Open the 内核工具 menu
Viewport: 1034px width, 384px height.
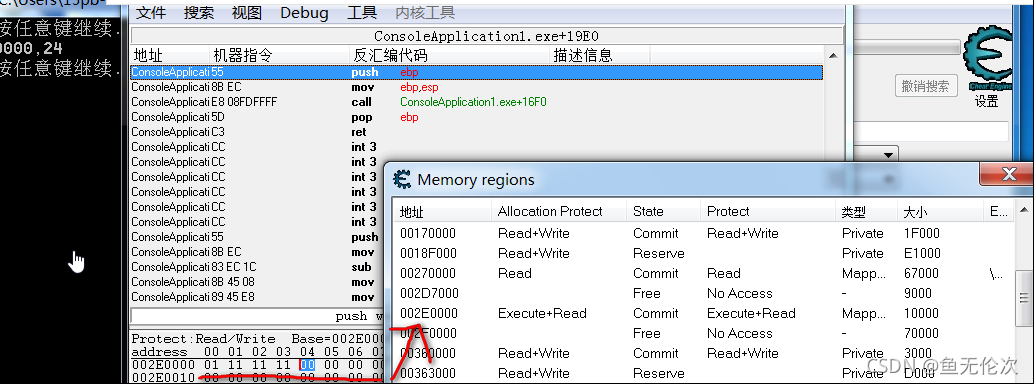tap(425, 13)
